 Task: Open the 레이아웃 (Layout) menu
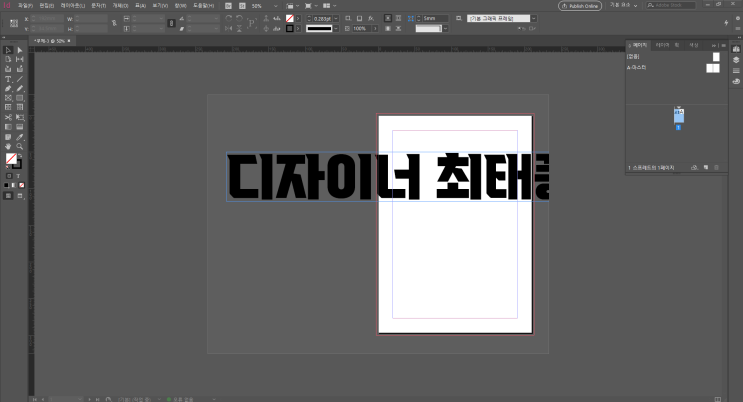72,6
